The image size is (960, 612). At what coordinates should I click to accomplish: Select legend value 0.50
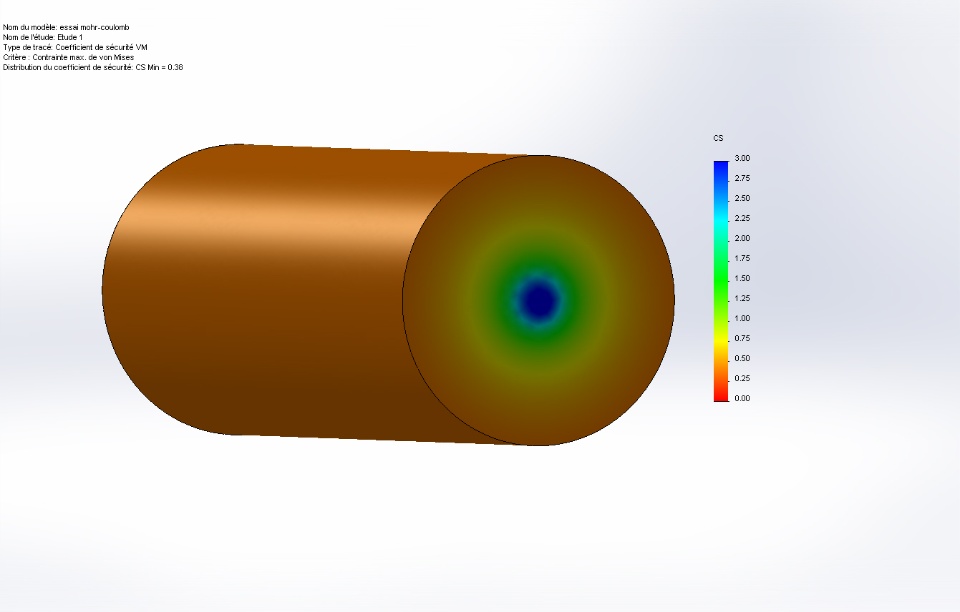[742, 358]
